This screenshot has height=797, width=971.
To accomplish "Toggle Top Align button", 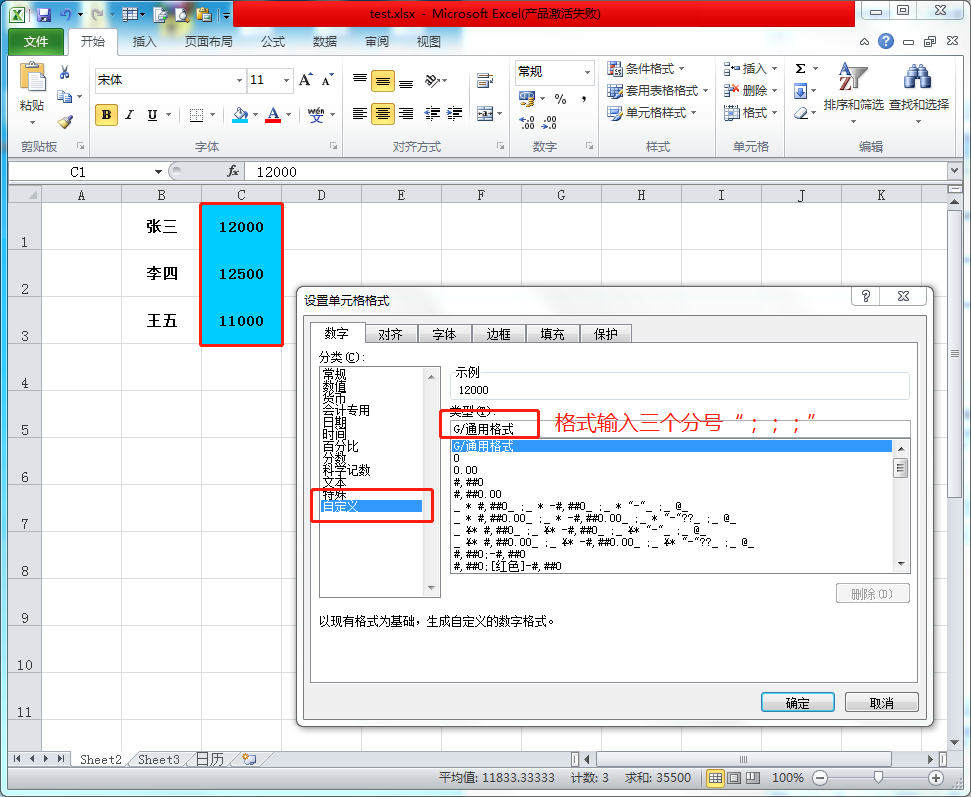I will 360,80.
